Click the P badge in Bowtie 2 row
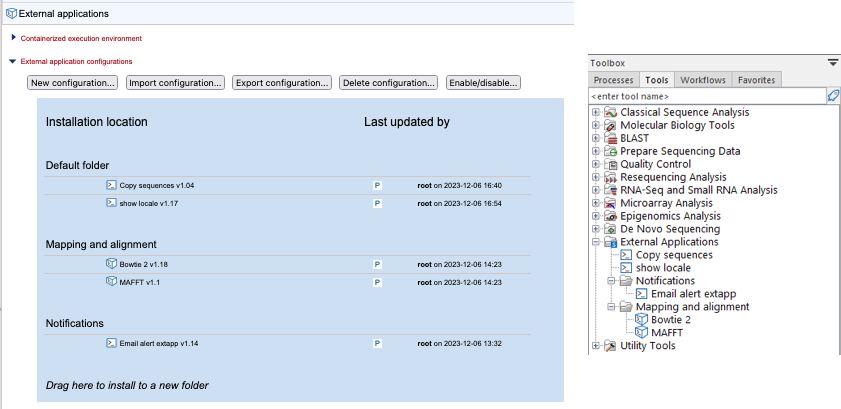This screenshot has width=841, height=409. [377, 264]
